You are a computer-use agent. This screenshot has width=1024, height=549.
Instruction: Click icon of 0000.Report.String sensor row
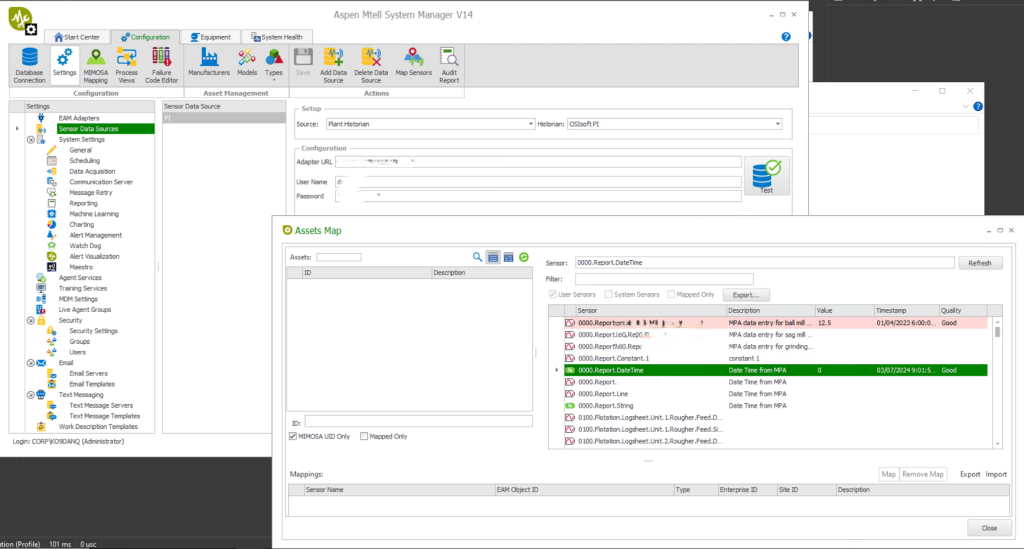coord(569,405)
